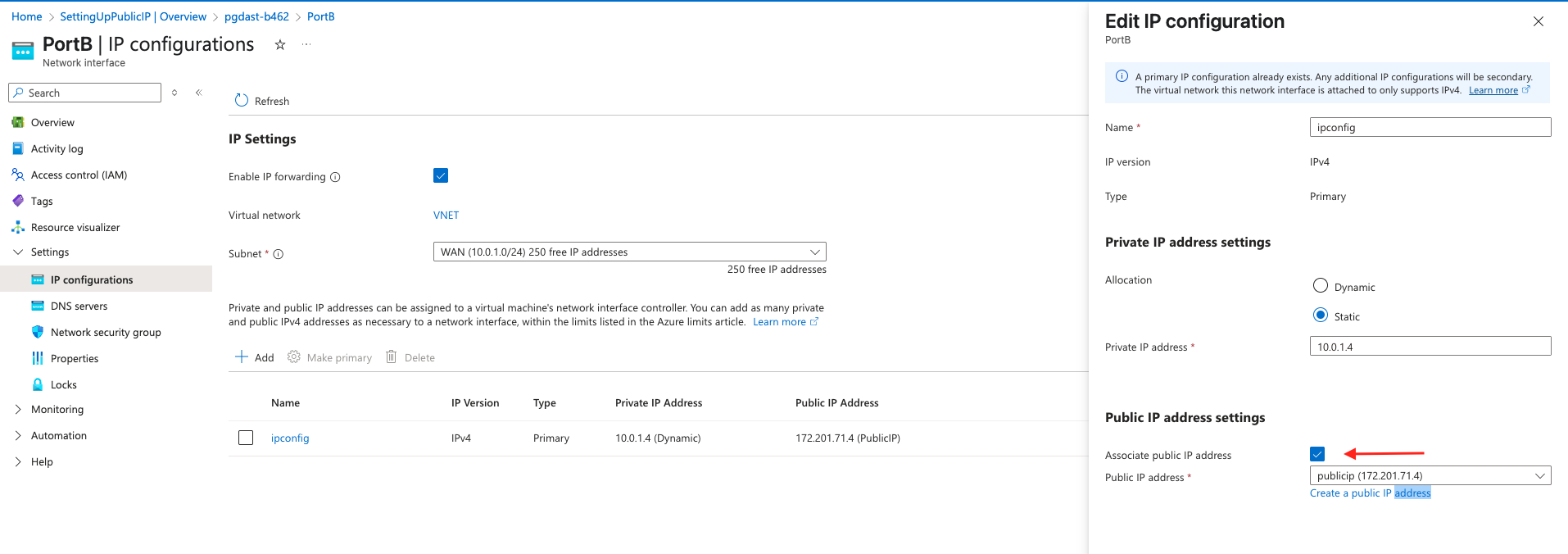Expand the Automation section

point(18,436)
